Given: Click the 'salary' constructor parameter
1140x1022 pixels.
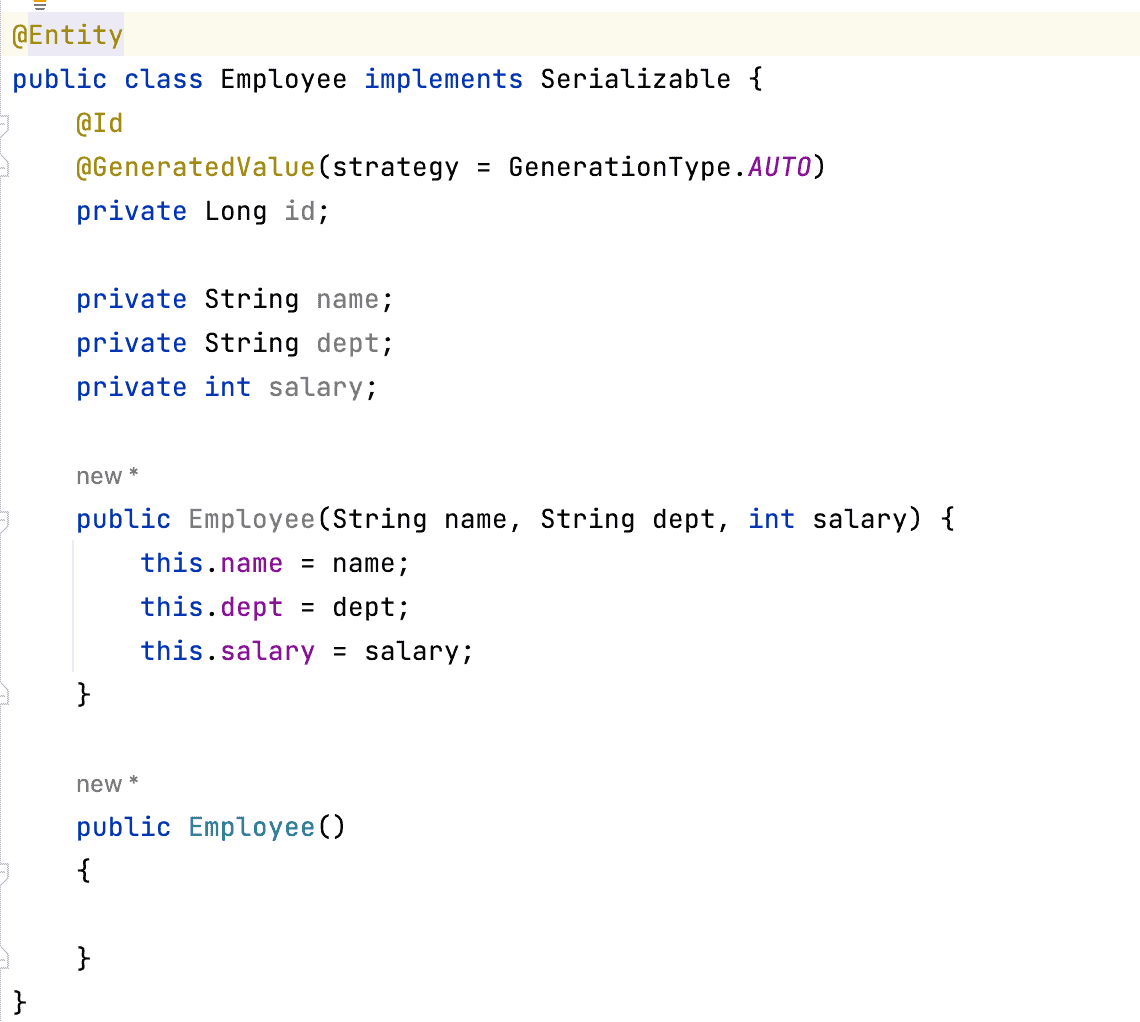Looking at the screenshot, I should (x=859, y=519).
